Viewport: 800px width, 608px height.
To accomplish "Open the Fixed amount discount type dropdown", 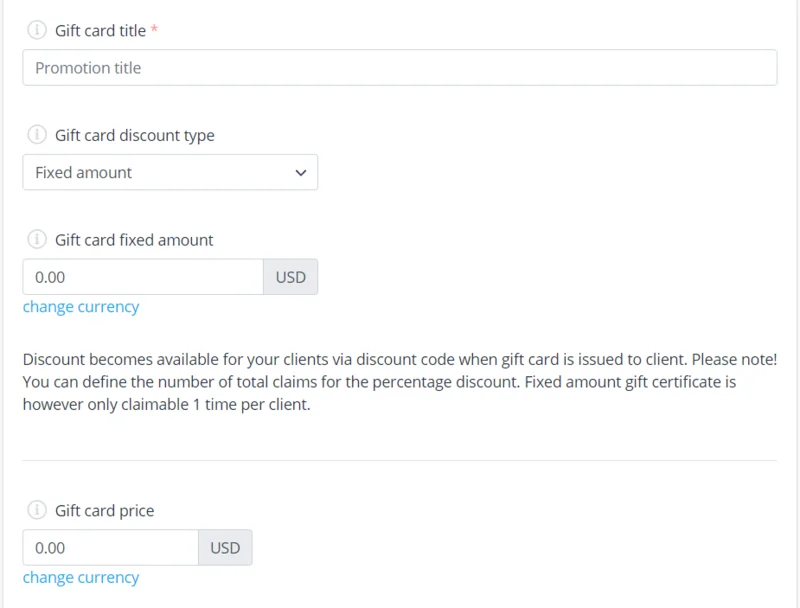I will 160,172.
